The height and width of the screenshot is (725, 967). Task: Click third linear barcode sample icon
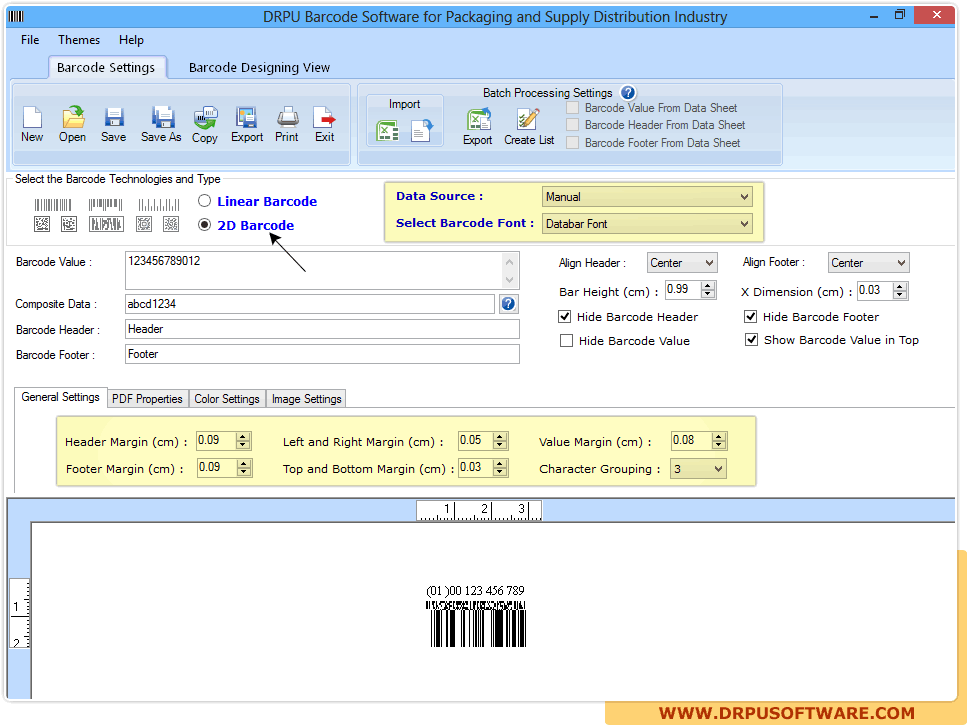point(158,205)
